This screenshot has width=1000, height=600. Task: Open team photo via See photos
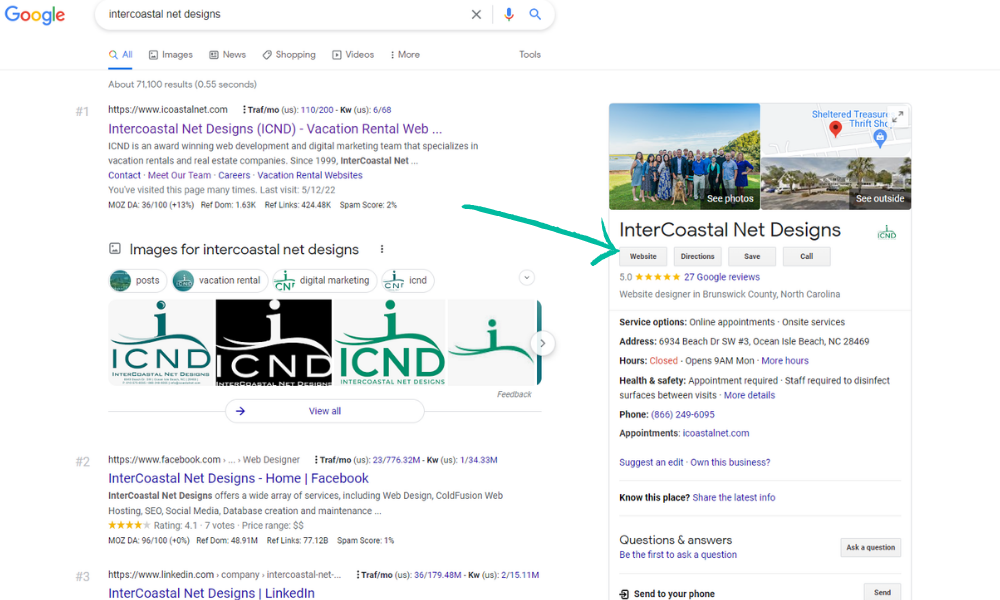tap(684, 156)
